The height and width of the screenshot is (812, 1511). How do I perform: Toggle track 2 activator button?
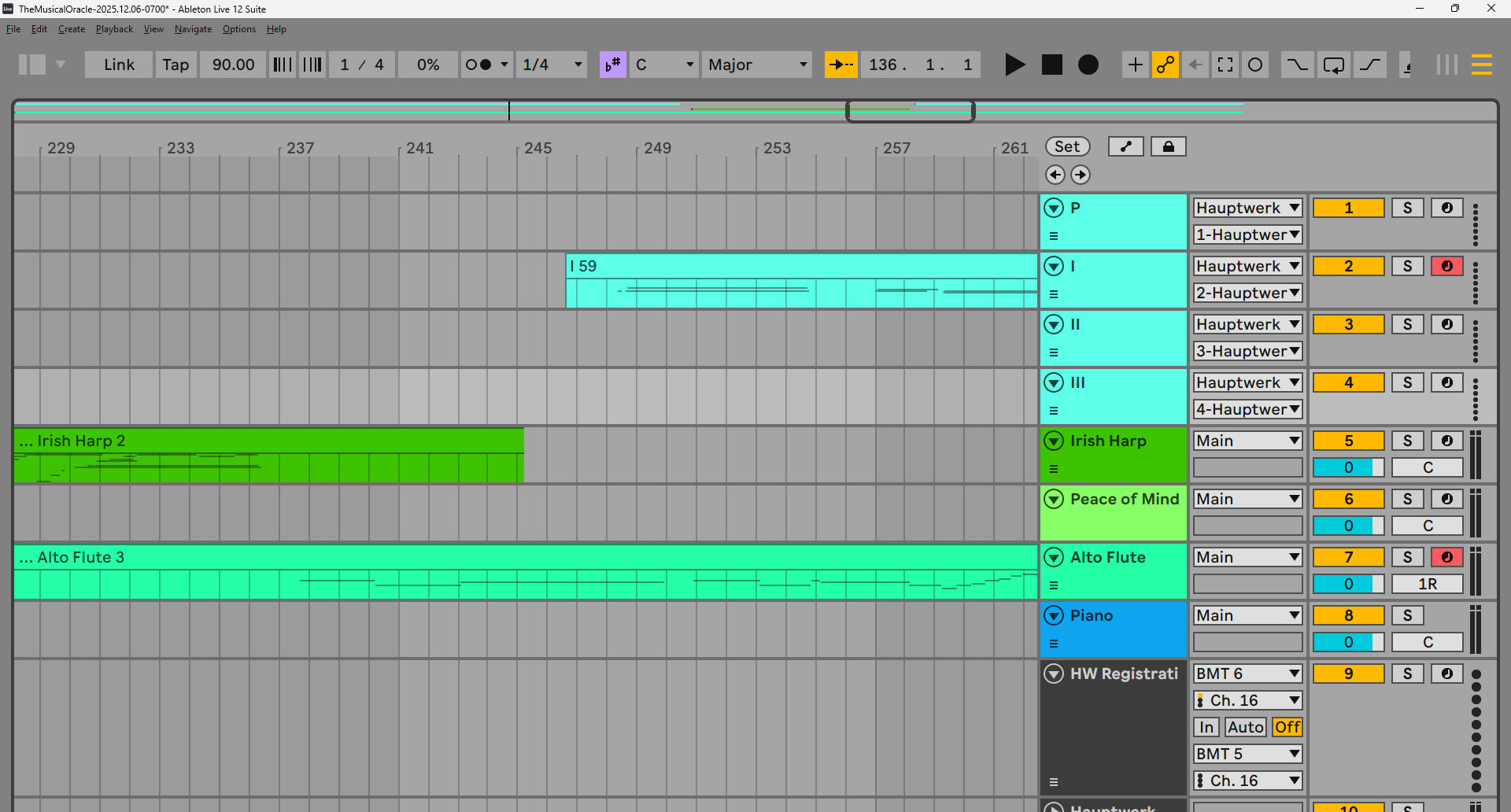point(1349,266)
